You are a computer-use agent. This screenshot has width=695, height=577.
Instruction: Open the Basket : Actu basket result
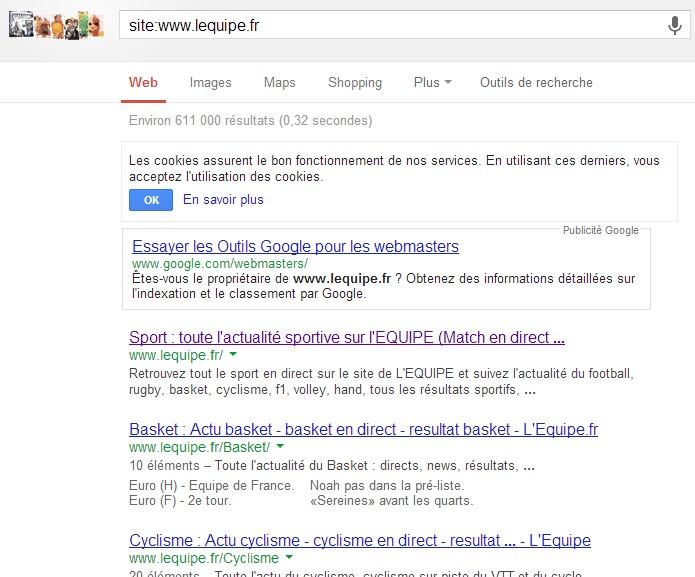[363, 429]
